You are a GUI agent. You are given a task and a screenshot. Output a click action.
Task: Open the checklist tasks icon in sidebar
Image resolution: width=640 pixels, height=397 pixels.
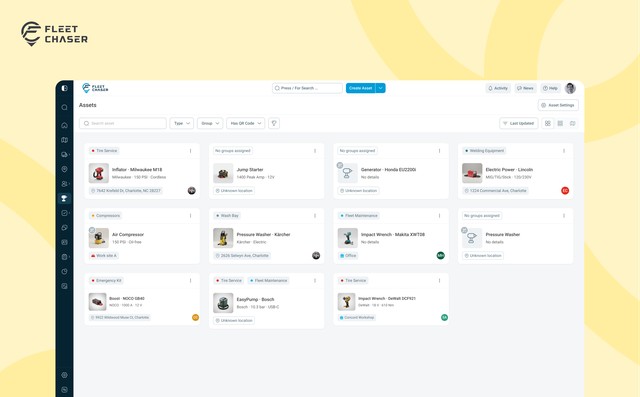pyautogui.click(x=64, y=213)
